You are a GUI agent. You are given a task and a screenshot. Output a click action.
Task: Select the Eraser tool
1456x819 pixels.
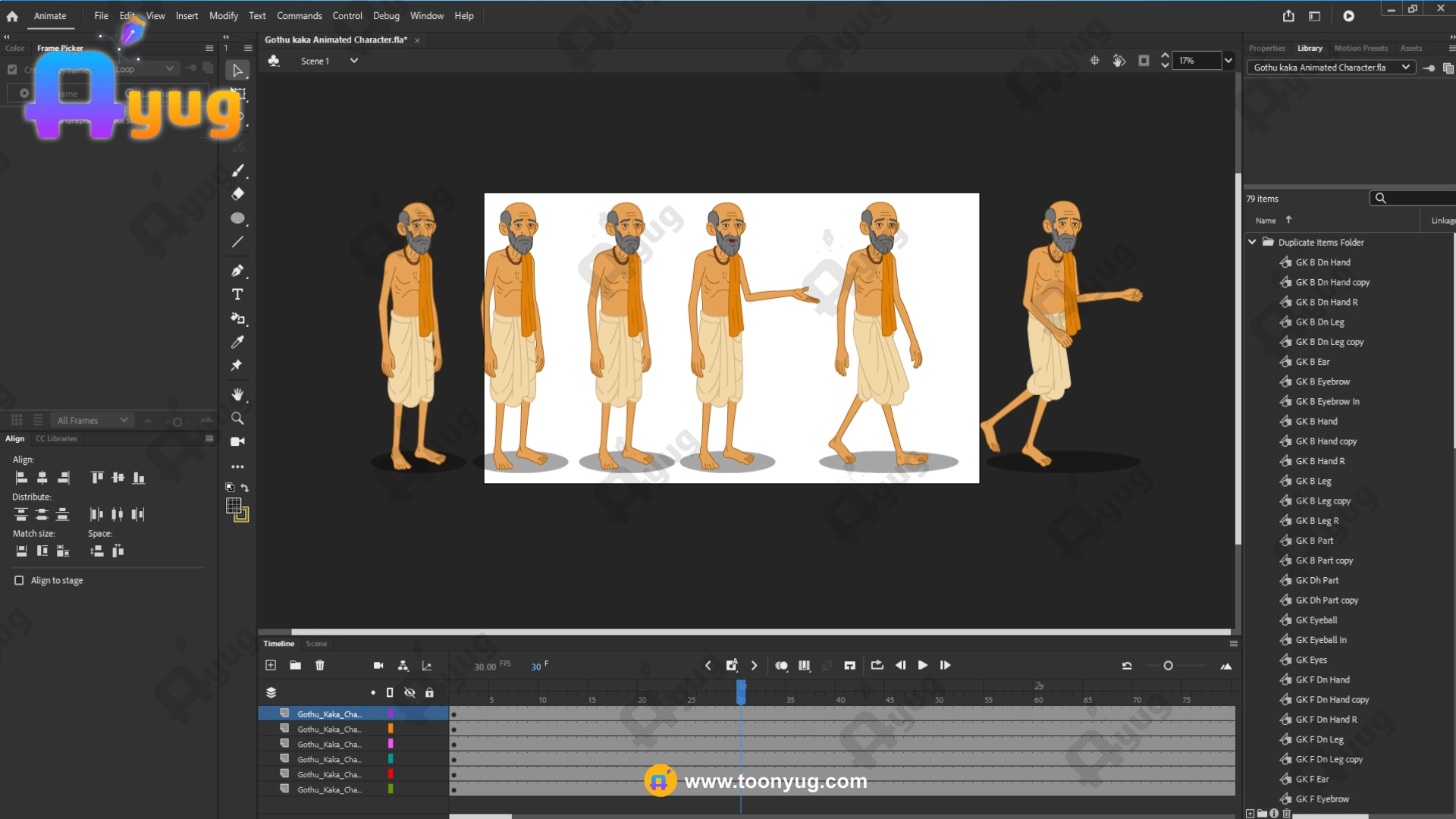tap(237, 194)
